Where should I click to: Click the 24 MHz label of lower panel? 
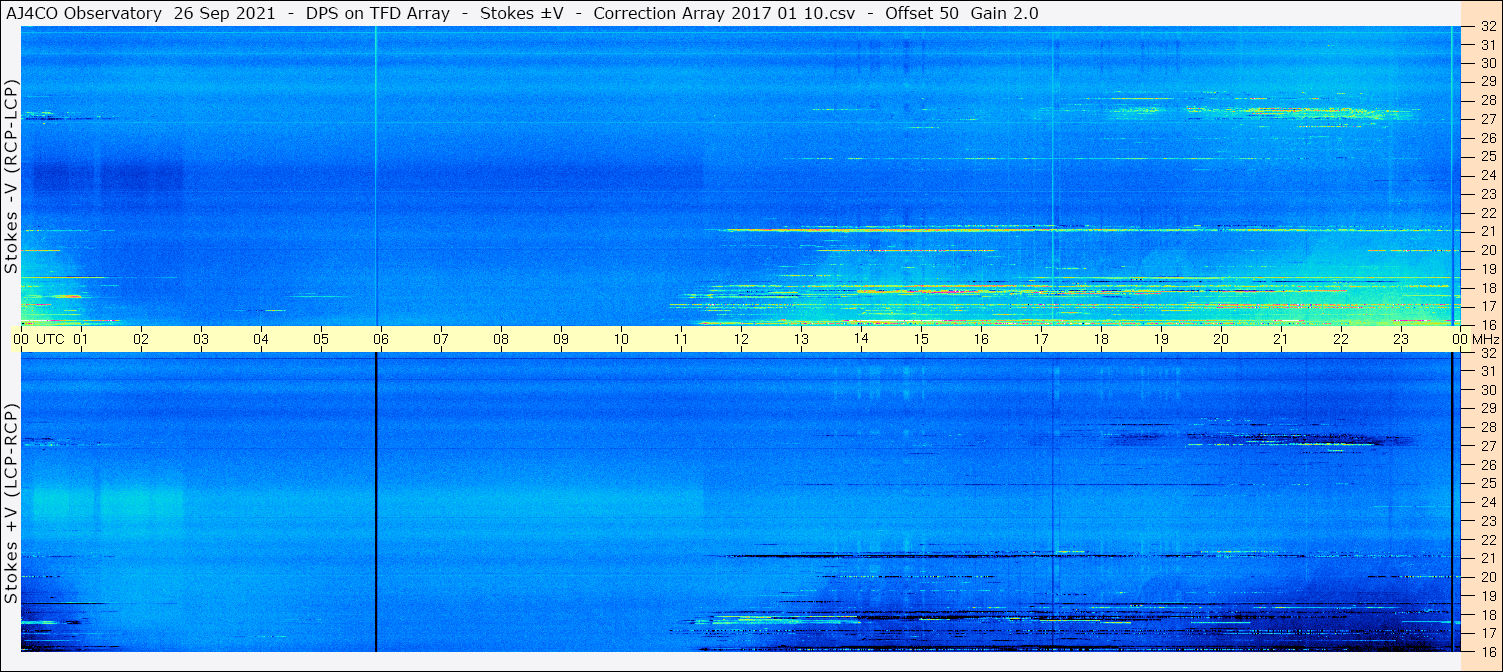[1487, 502]
